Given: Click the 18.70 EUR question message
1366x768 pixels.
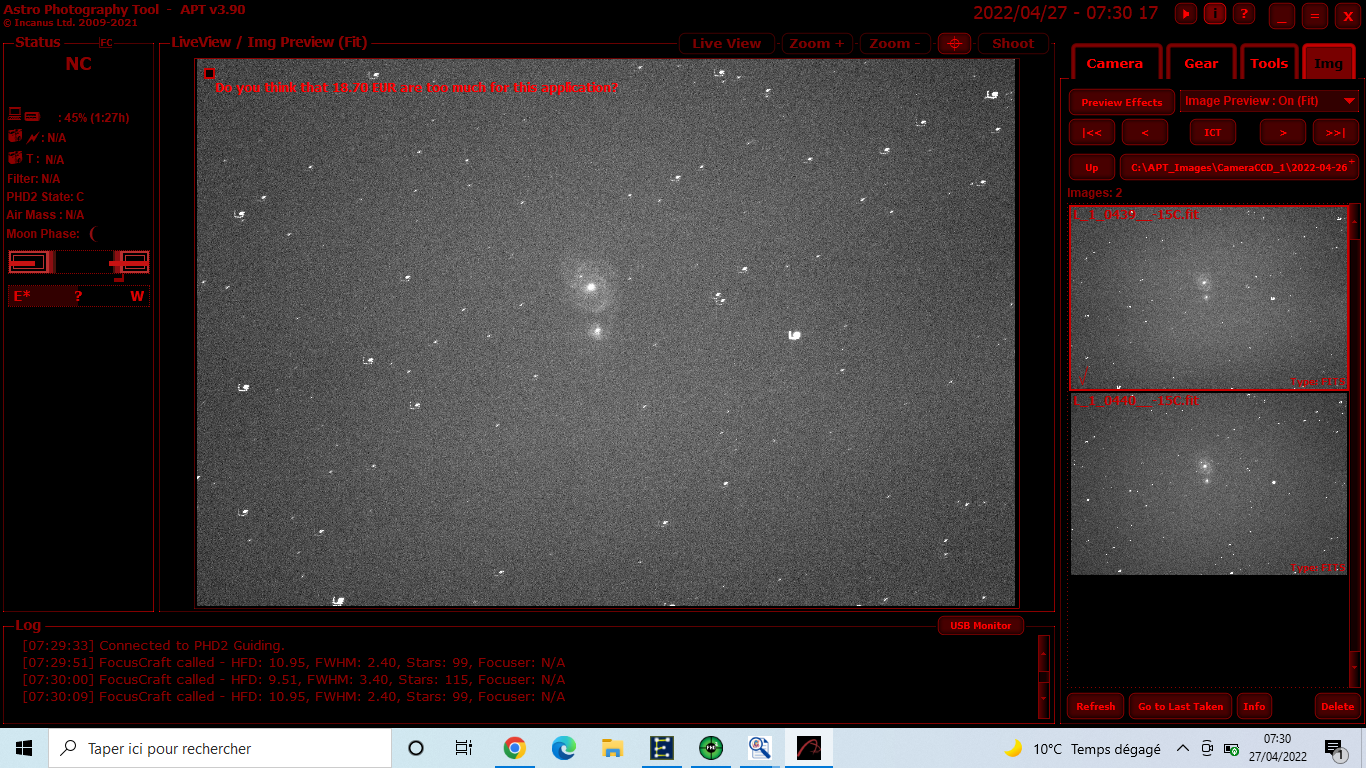Looking at the screenshot, I should click(x=417, y=87).
